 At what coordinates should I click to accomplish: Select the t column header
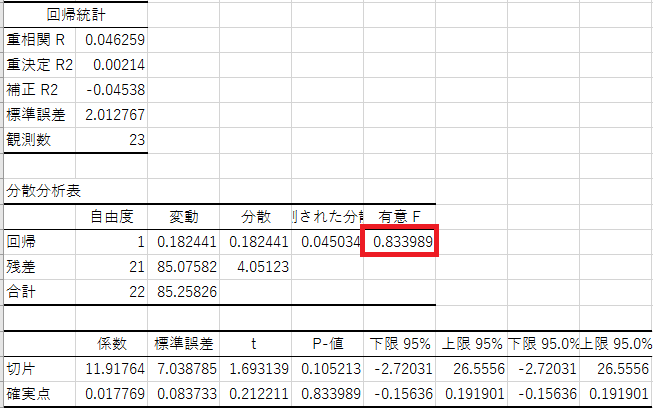(256, 344)
